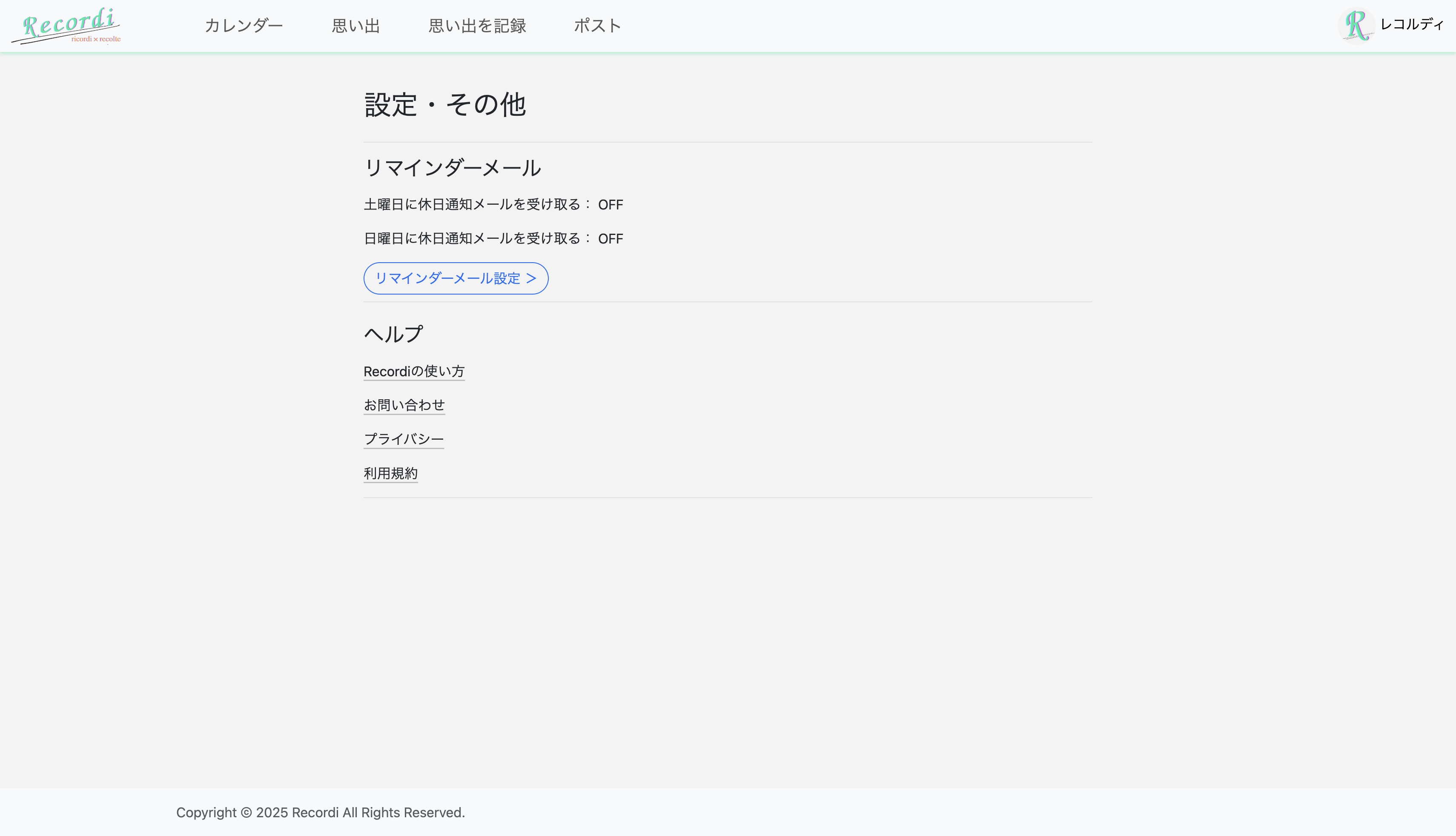1456x836 pixels.
Task: View the 利用規約 link
Action: (x=390, y=474)
